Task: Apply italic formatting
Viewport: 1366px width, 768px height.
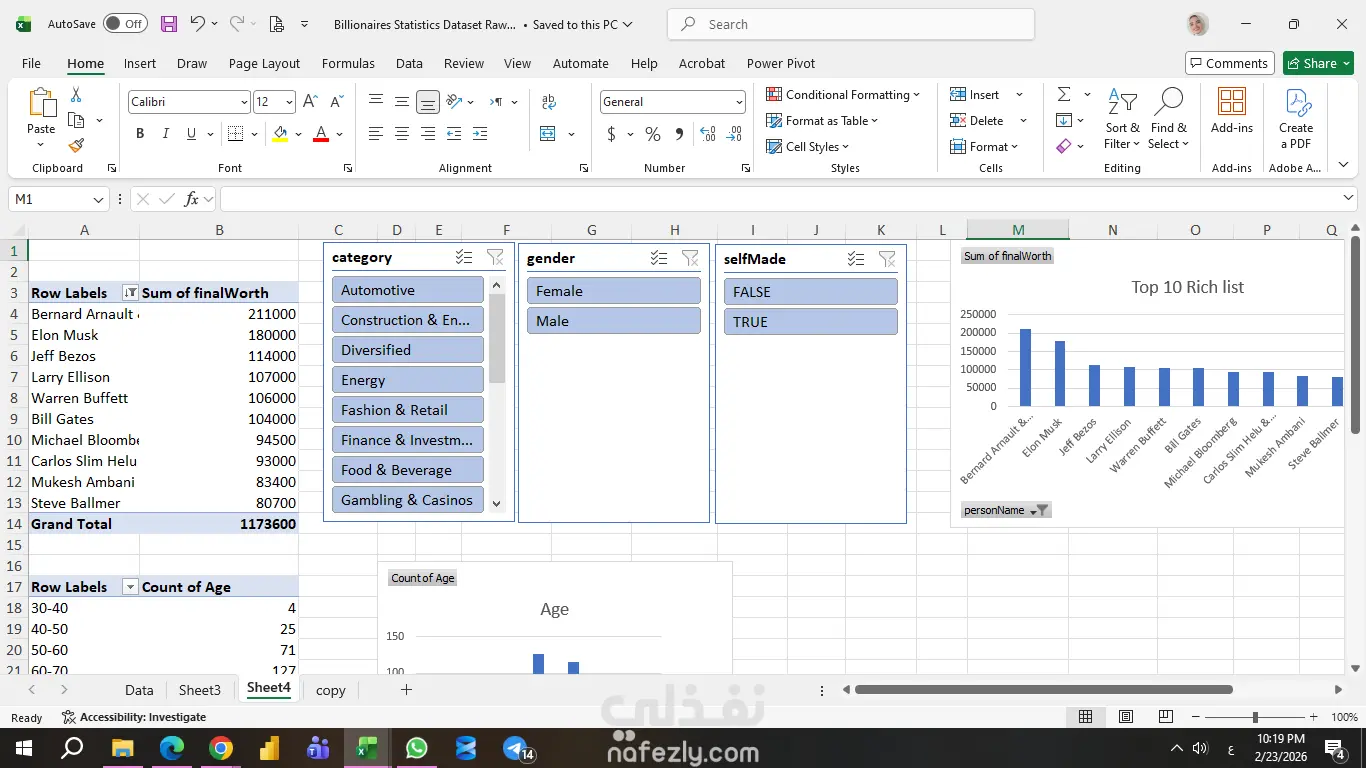Action: click(165, 134)
